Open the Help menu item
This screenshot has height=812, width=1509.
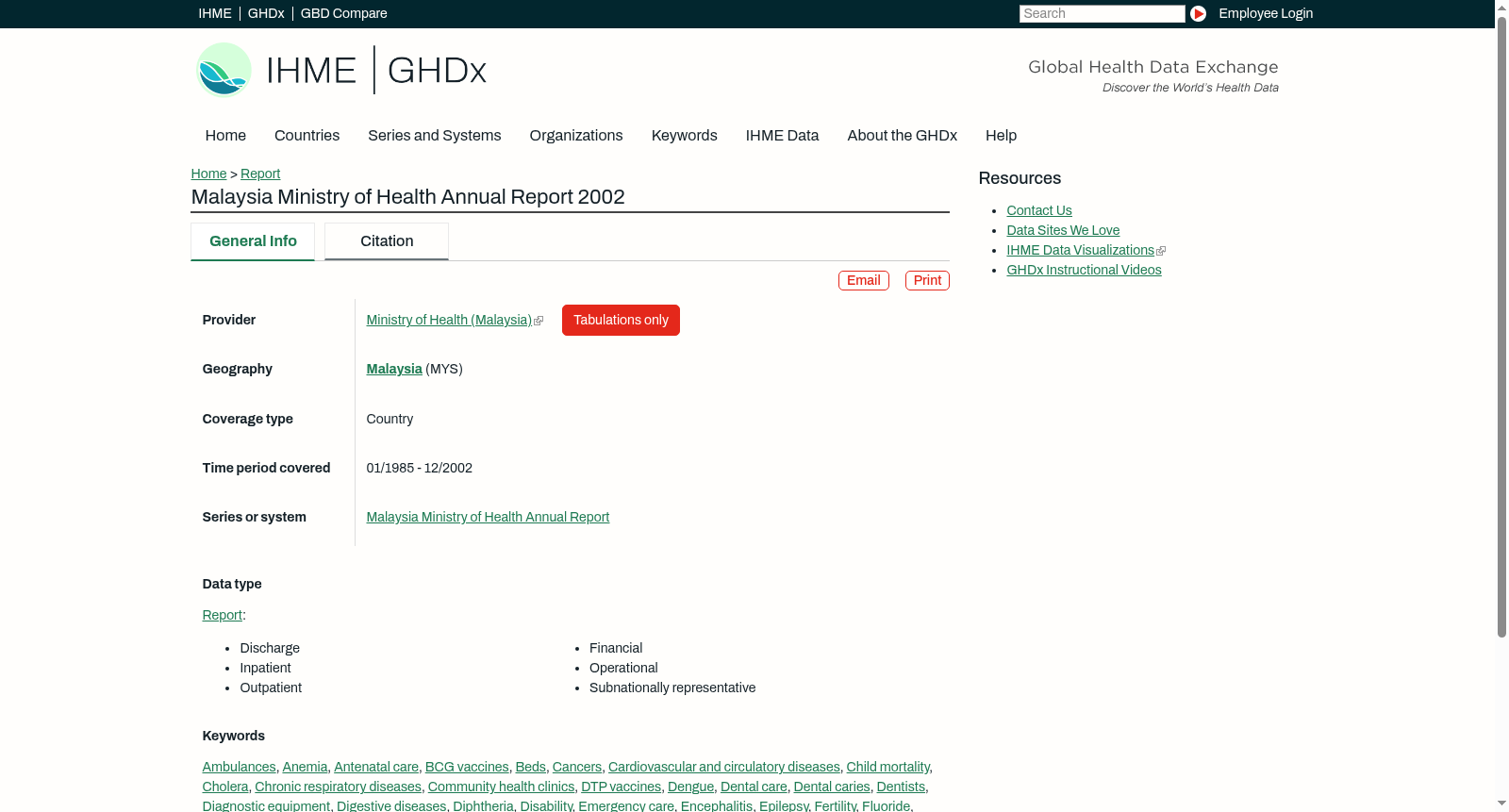[1002, 136]
